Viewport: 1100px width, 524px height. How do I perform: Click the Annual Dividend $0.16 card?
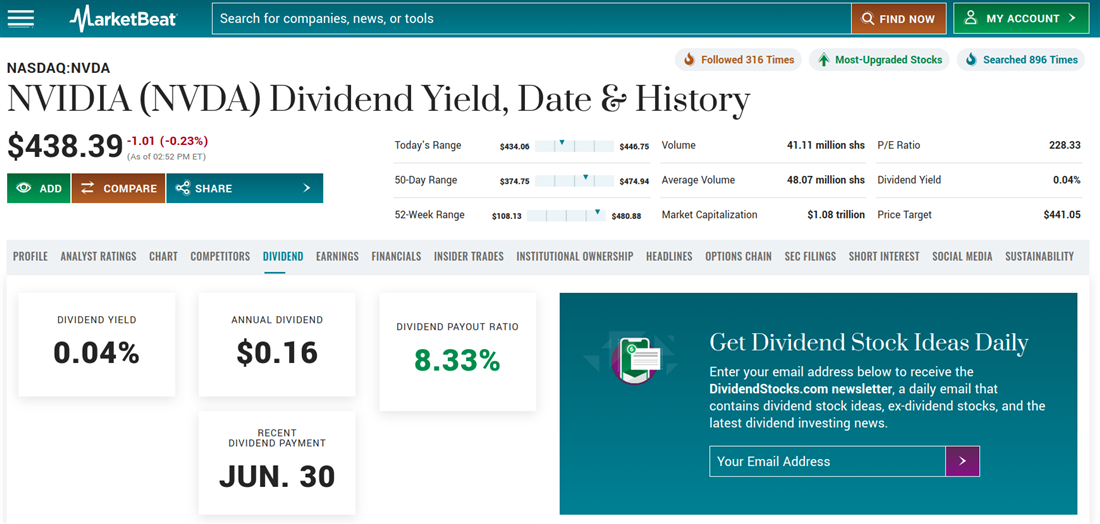pos(277,344)
